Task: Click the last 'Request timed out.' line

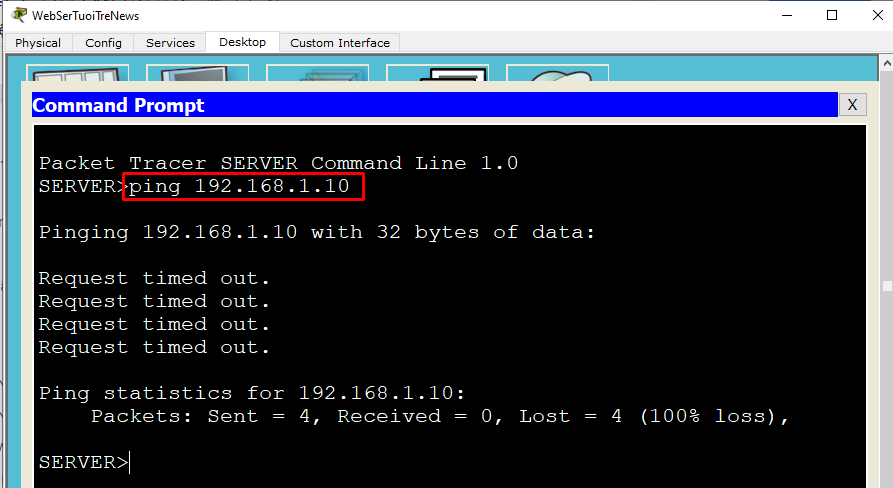Action: pos(154,347)
